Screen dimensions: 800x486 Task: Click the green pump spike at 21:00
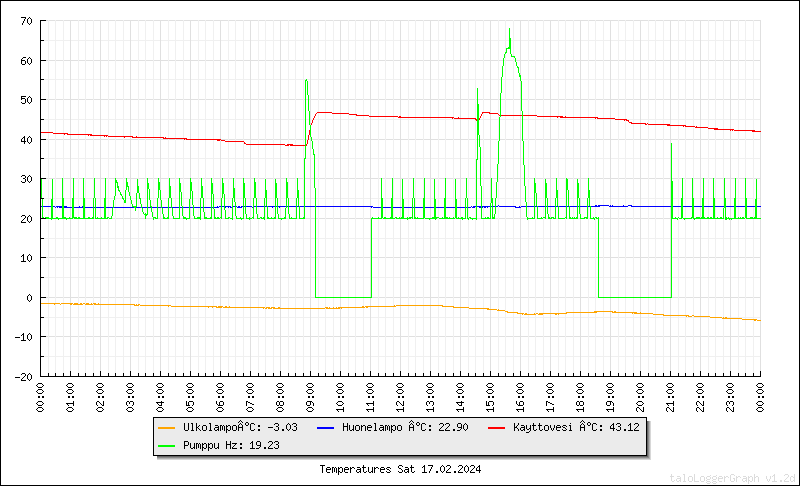(x=671, y=145)
